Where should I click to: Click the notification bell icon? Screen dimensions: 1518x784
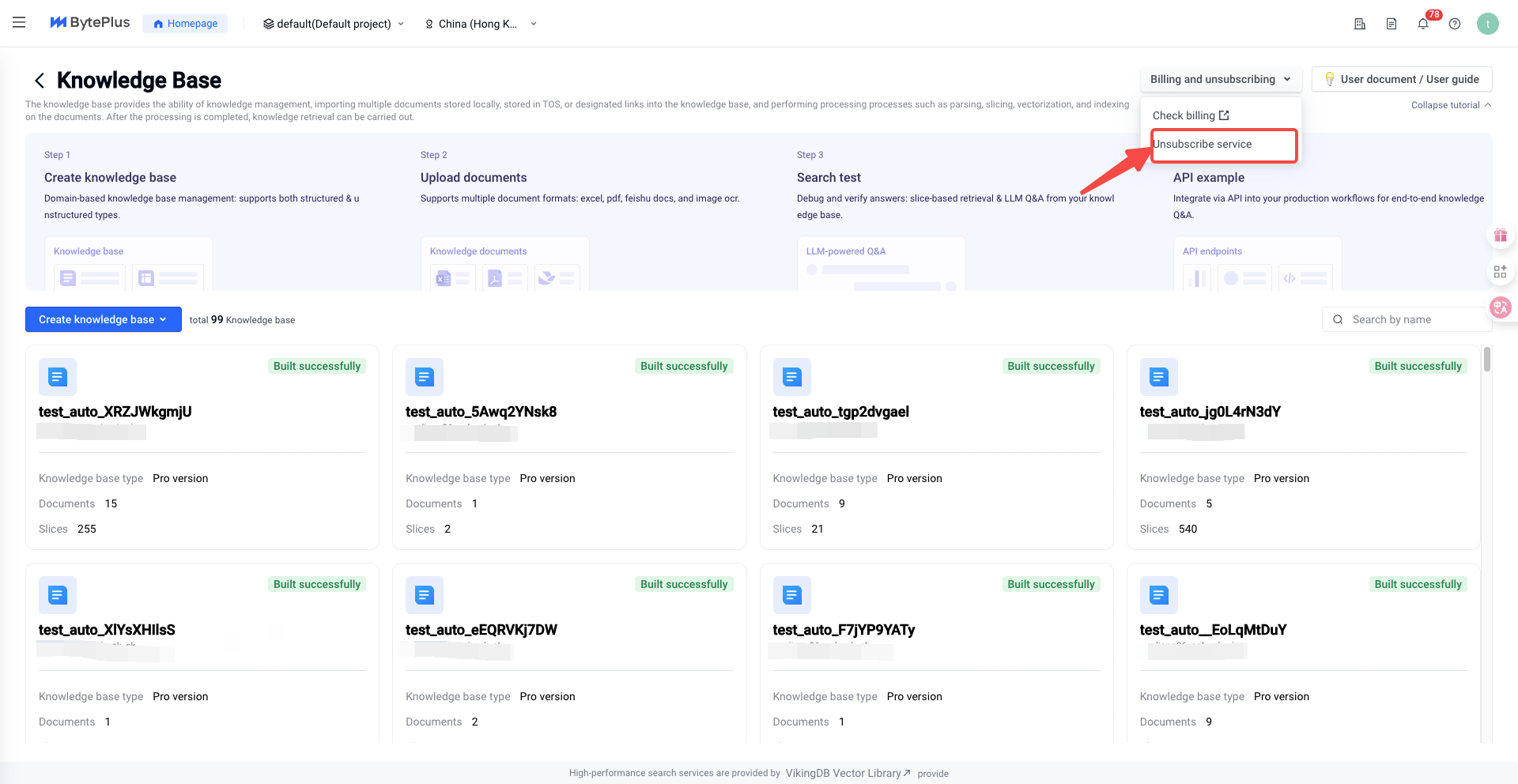(1423, 24)
